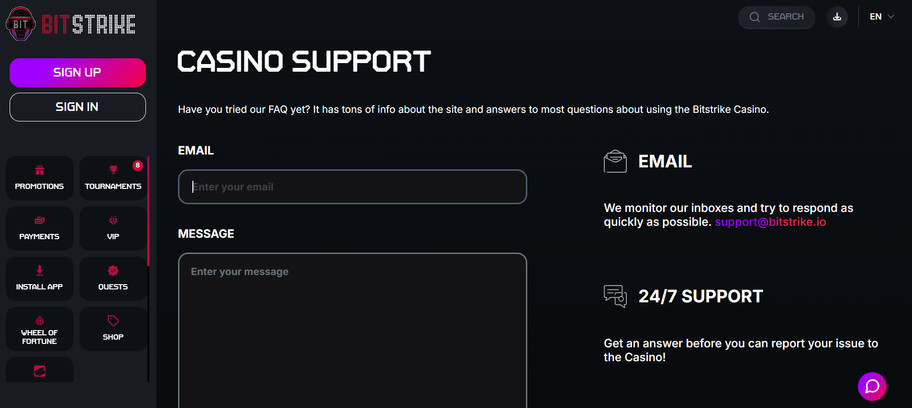Focus the Enter your email field

tap(352, 187)
